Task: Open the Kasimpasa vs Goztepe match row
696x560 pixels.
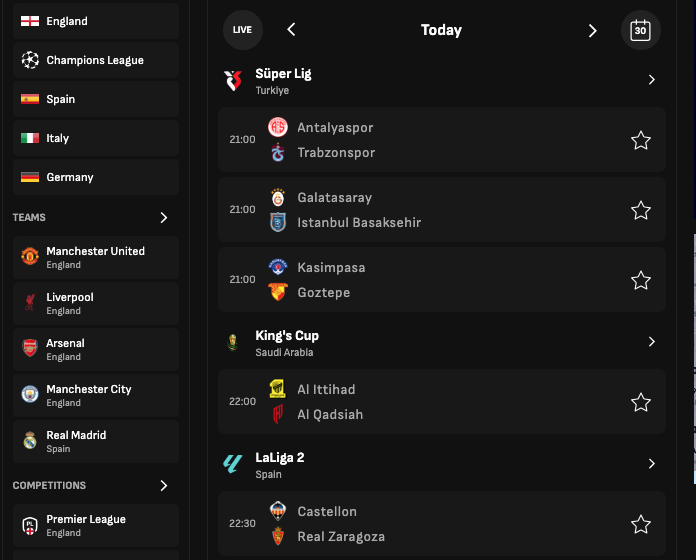Action: 442,280
